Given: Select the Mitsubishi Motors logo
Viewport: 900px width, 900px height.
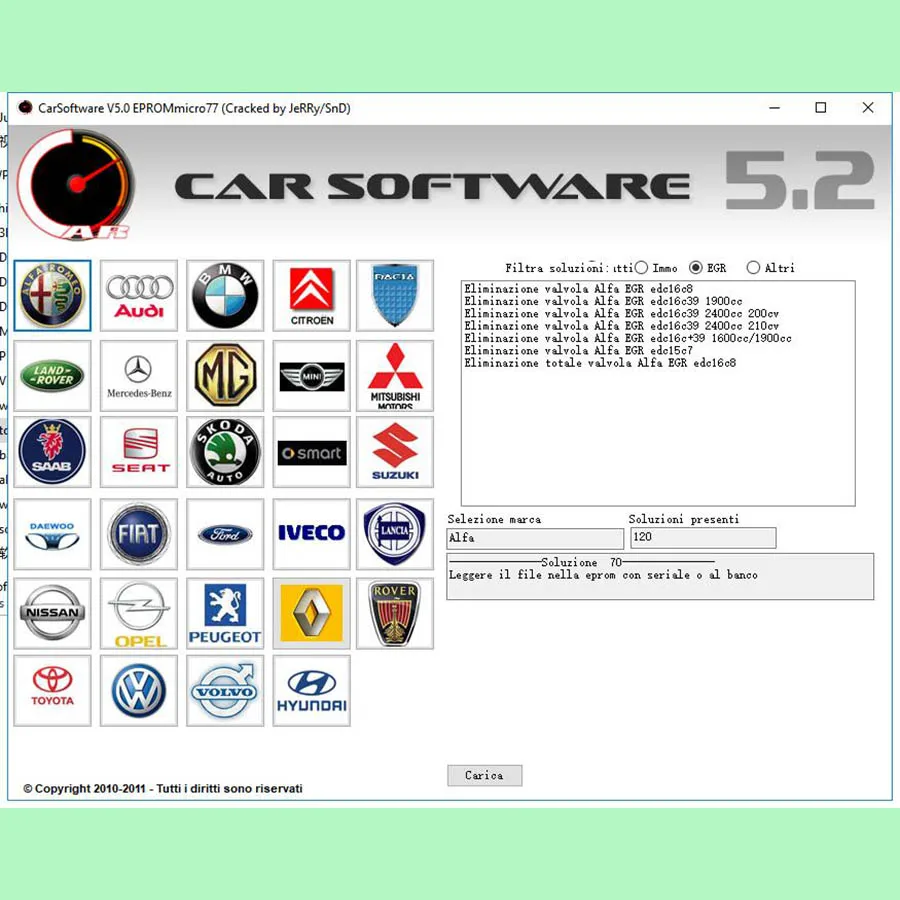Looking at the screenshot, I should 395,376.
